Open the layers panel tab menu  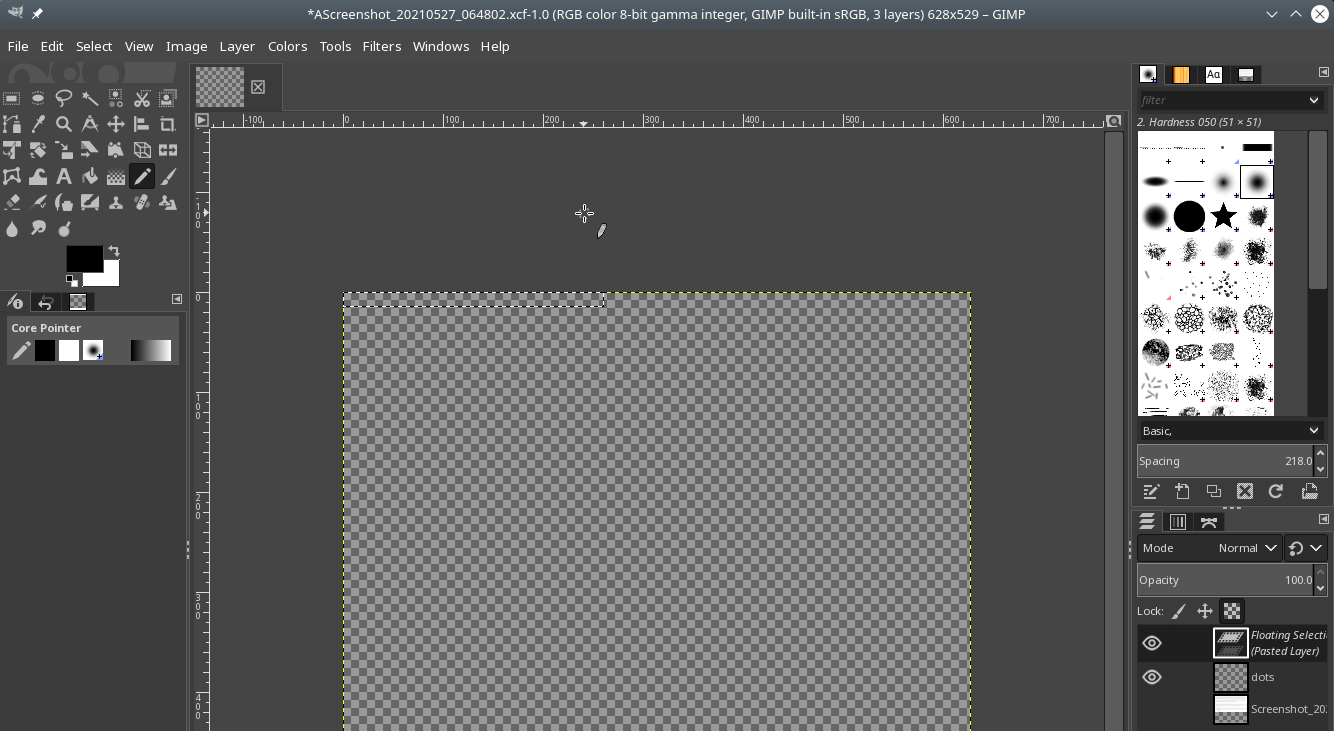(x=1324, y=520)
